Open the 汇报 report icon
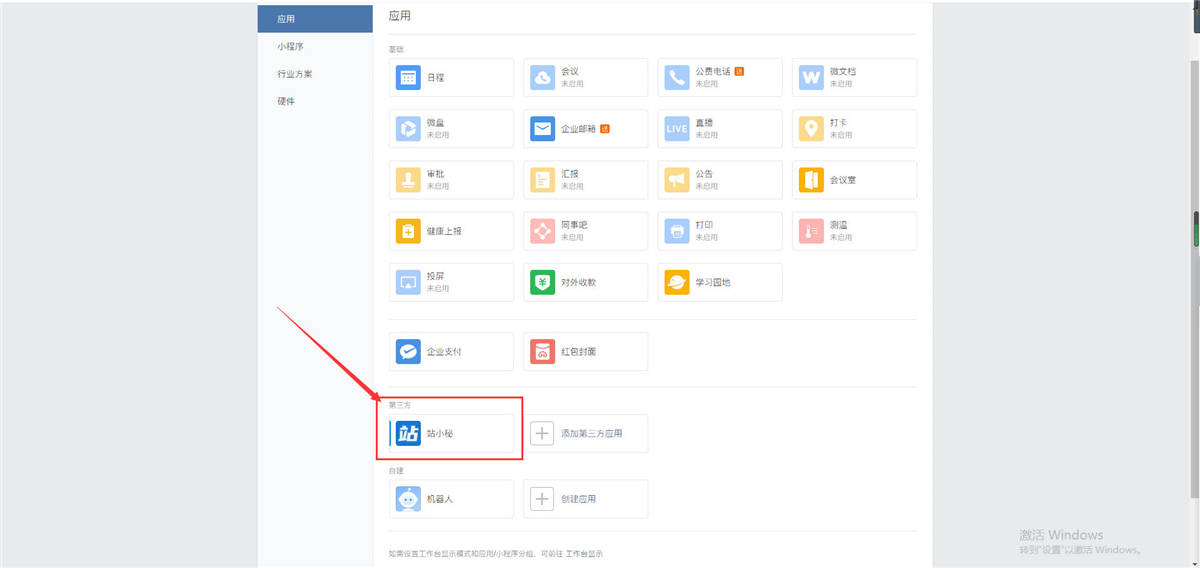This screenshot has height=568, width=1200. [542, 180]
